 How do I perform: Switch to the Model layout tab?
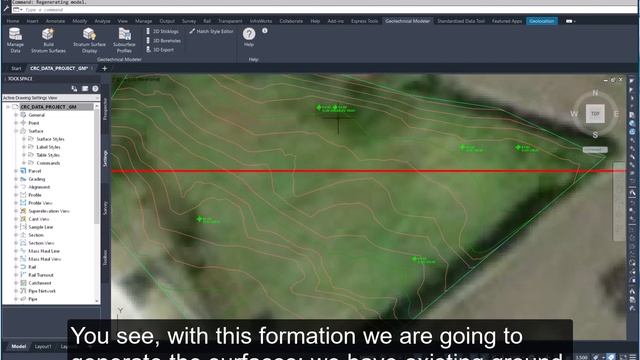pyautogui.click(x=18, y=347)
